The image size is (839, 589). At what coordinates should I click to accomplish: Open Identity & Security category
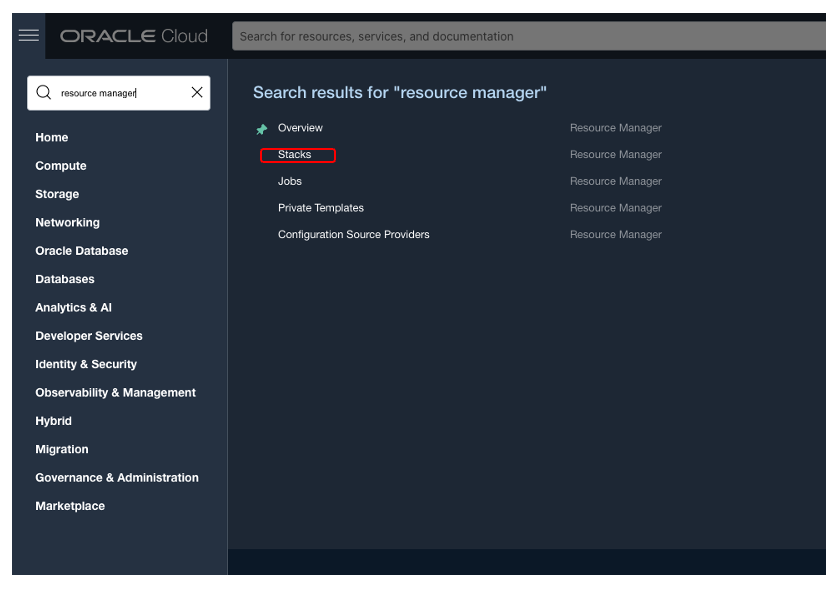(86, 364)
